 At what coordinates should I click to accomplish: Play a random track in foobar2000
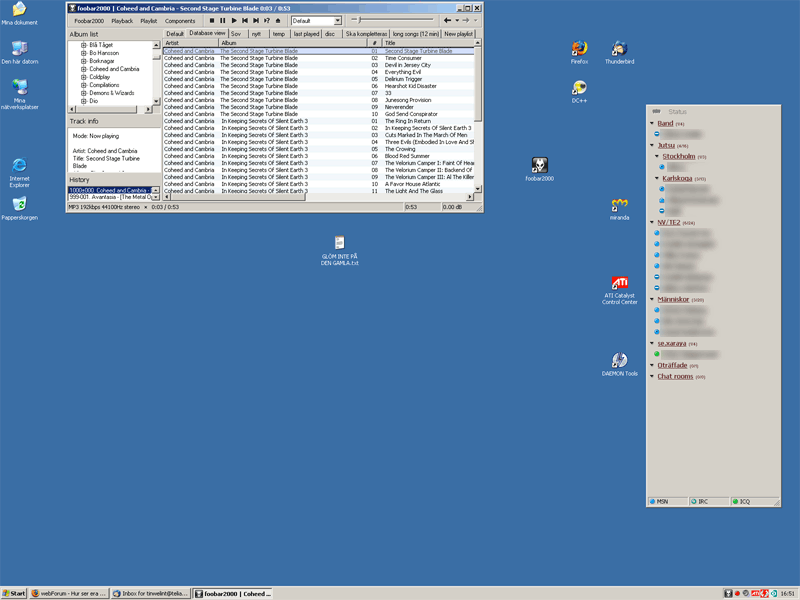pos(267,21)
